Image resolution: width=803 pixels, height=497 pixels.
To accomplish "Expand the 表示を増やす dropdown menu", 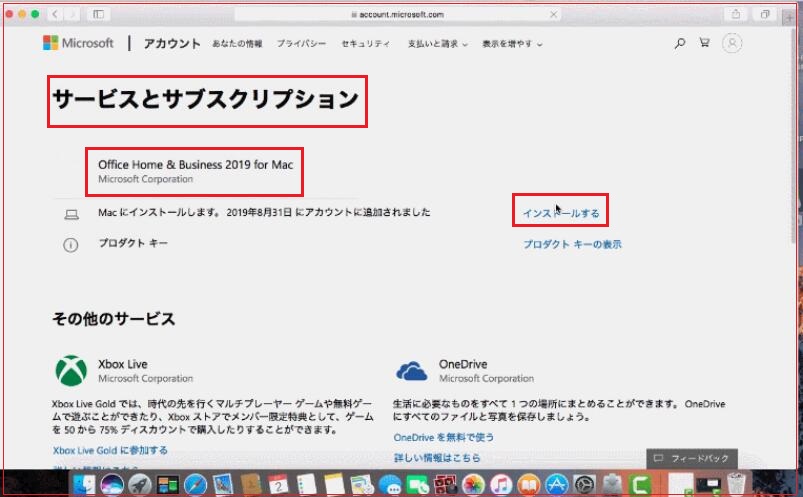I will point(512,44).
